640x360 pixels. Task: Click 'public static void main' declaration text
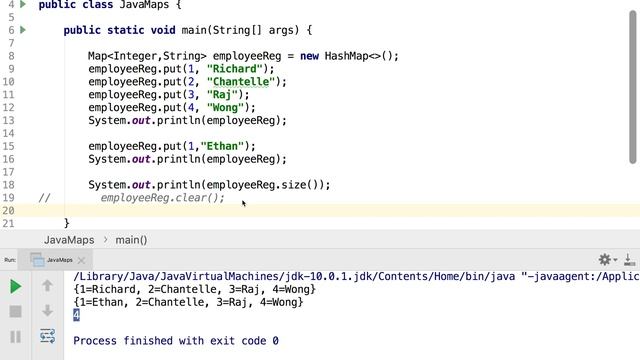tap(119, 30)
